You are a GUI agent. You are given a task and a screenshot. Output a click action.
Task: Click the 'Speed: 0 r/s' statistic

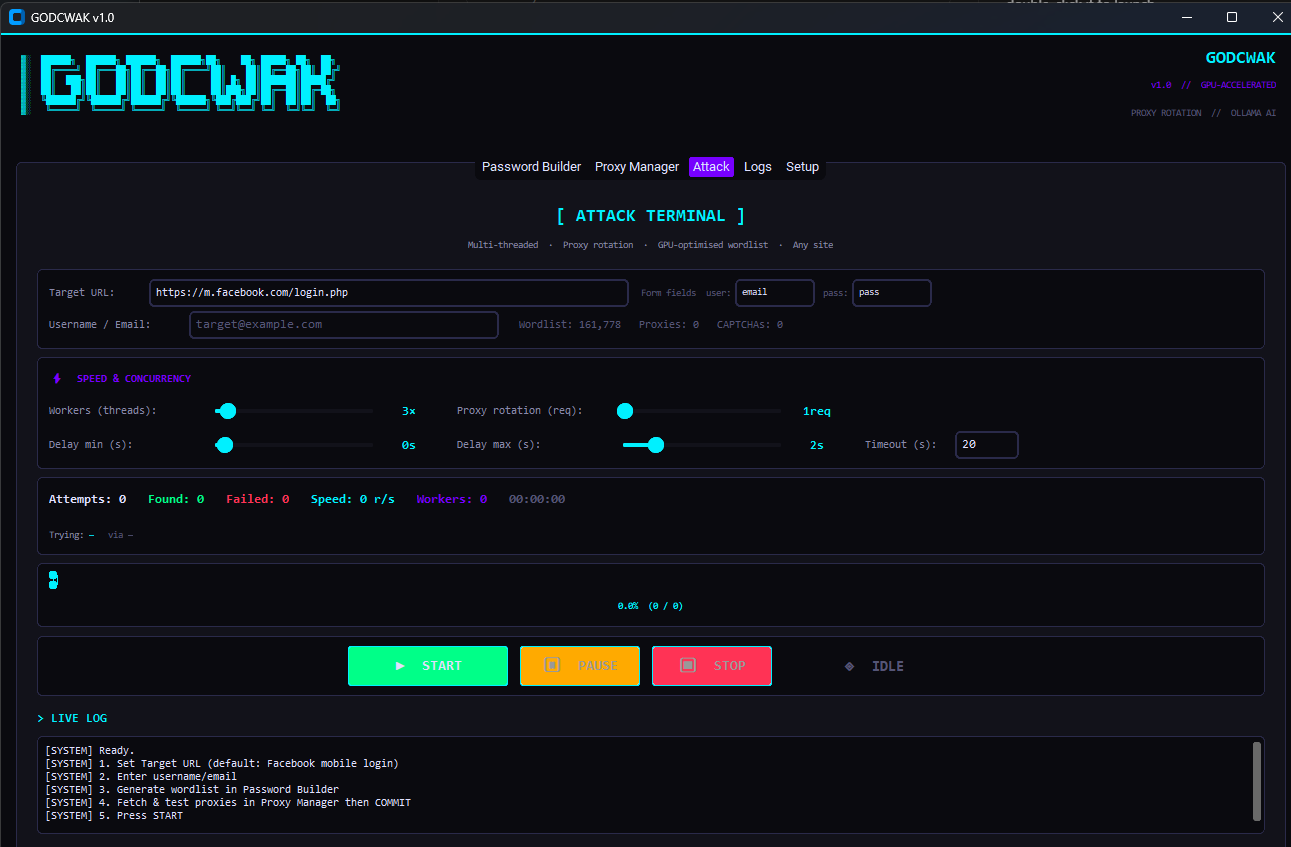click(353, 499)
